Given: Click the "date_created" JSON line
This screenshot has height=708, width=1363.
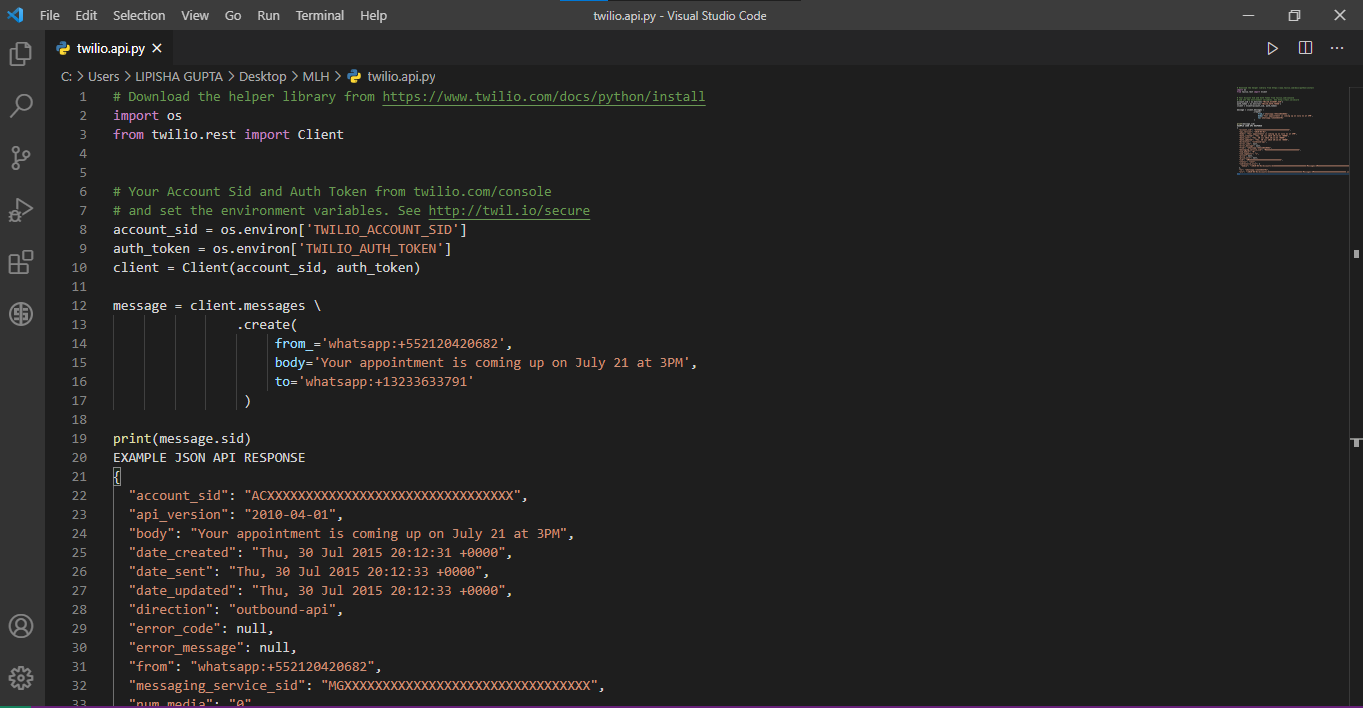Looking at the screenshot, I should (321, 553).
